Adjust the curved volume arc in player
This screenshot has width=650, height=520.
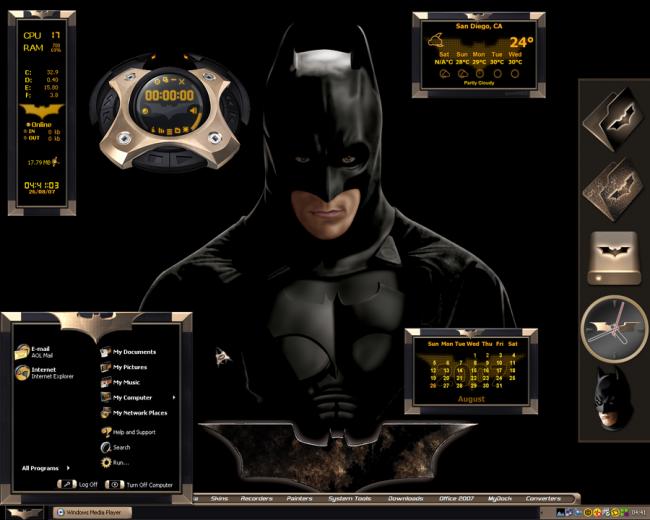(x=197, y=121)
